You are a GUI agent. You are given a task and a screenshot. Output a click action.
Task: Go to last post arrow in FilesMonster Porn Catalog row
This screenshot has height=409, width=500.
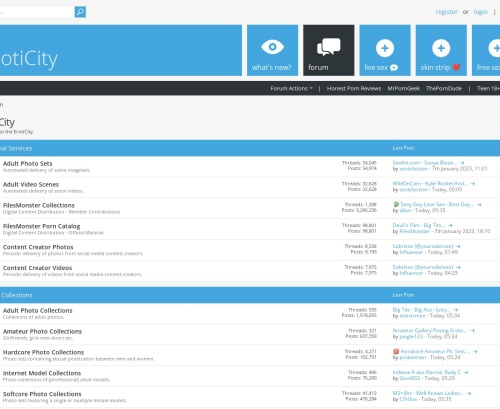click(450, 225)
